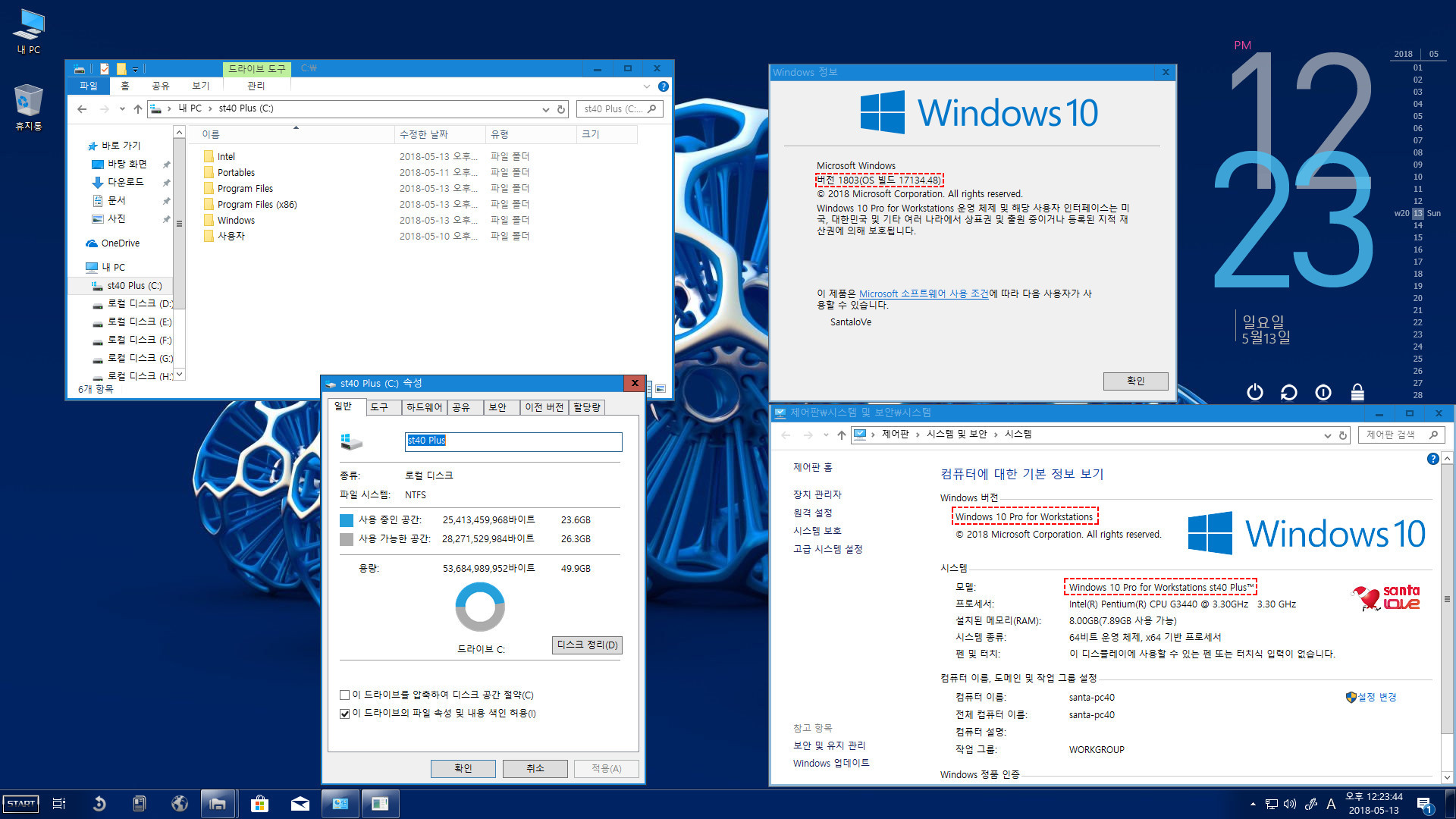The height and width of the screenshot is (819, 1456).
Task: Click 설정 변경 shield link
Action: click(x=1371, y=698)
